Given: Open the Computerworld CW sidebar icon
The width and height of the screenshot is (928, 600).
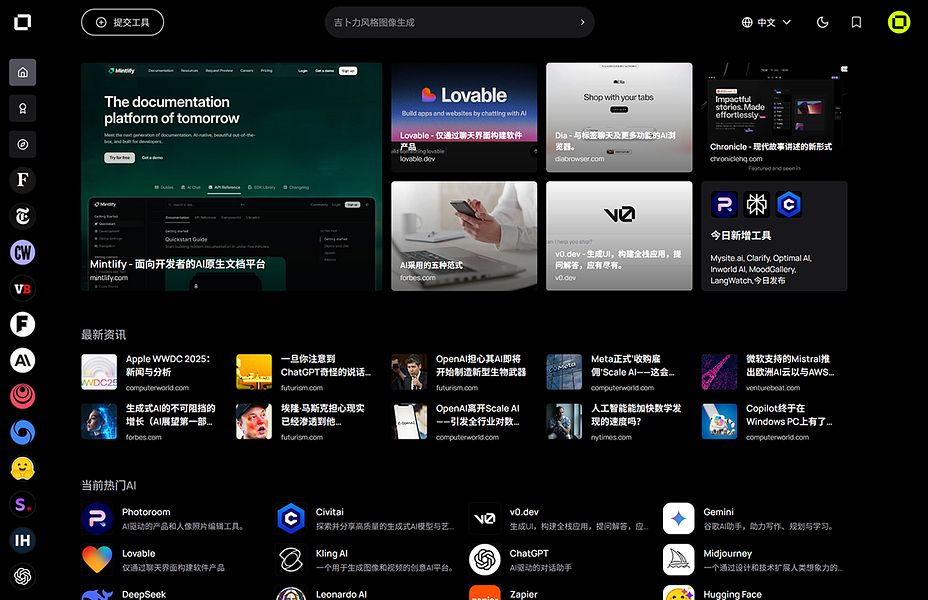Looking at the screenshot, I should point(22,253).
